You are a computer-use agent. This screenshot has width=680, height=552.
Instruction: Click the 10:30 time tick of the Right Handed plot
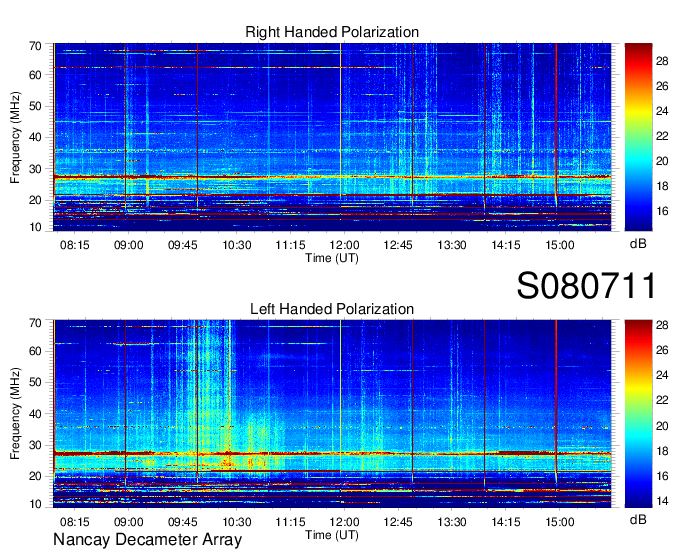(x=236, y=245)
